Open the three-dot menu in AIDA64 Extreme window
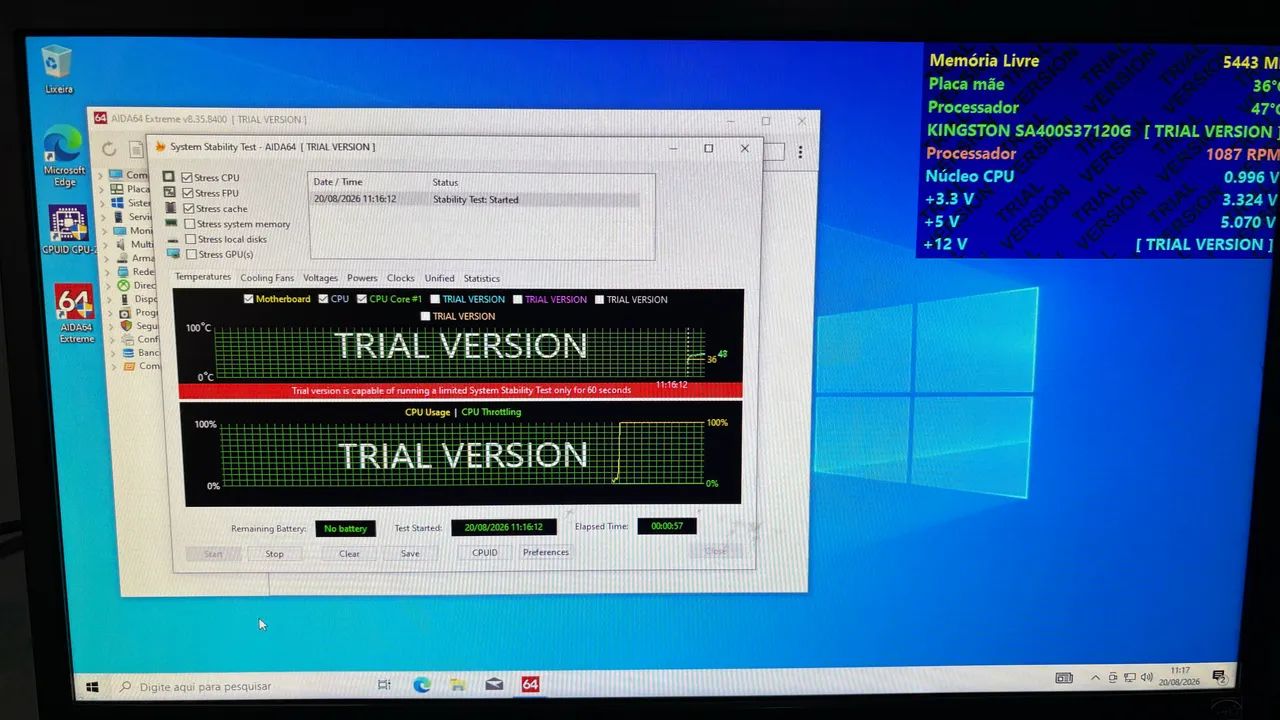The width and height of the screenshot is (1280, 720). [800, 152]
